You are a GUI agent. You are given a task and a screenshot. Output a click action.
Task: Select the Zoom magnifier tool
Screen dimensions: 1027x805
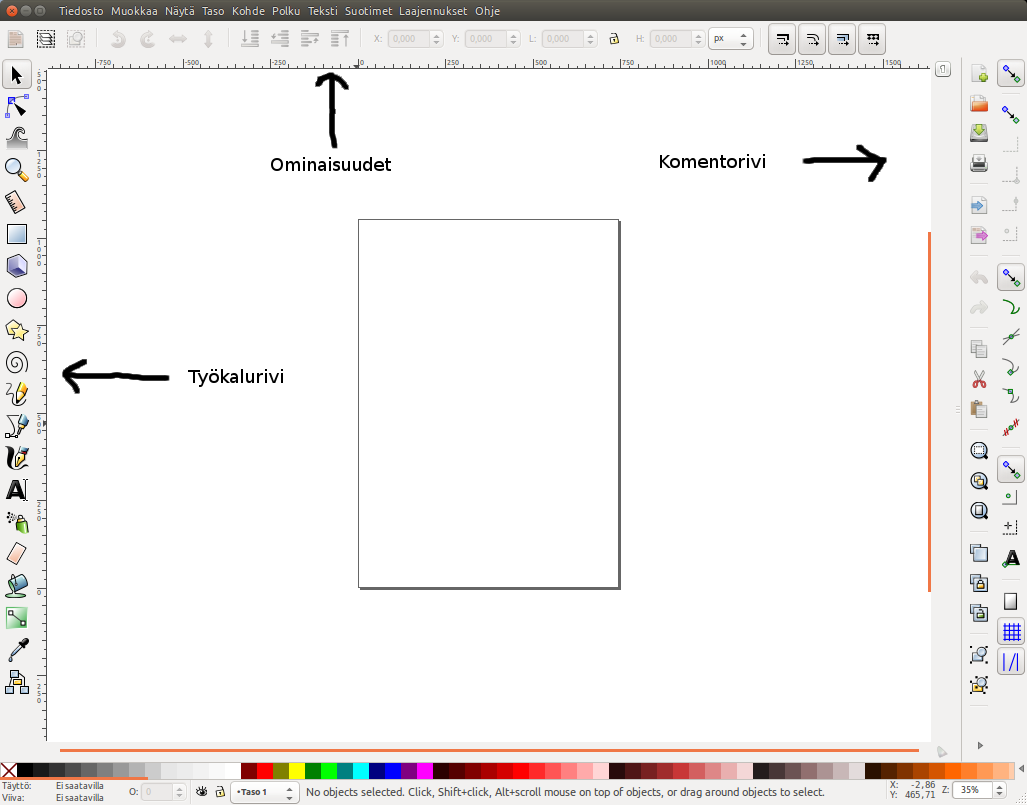click(16, 169)
